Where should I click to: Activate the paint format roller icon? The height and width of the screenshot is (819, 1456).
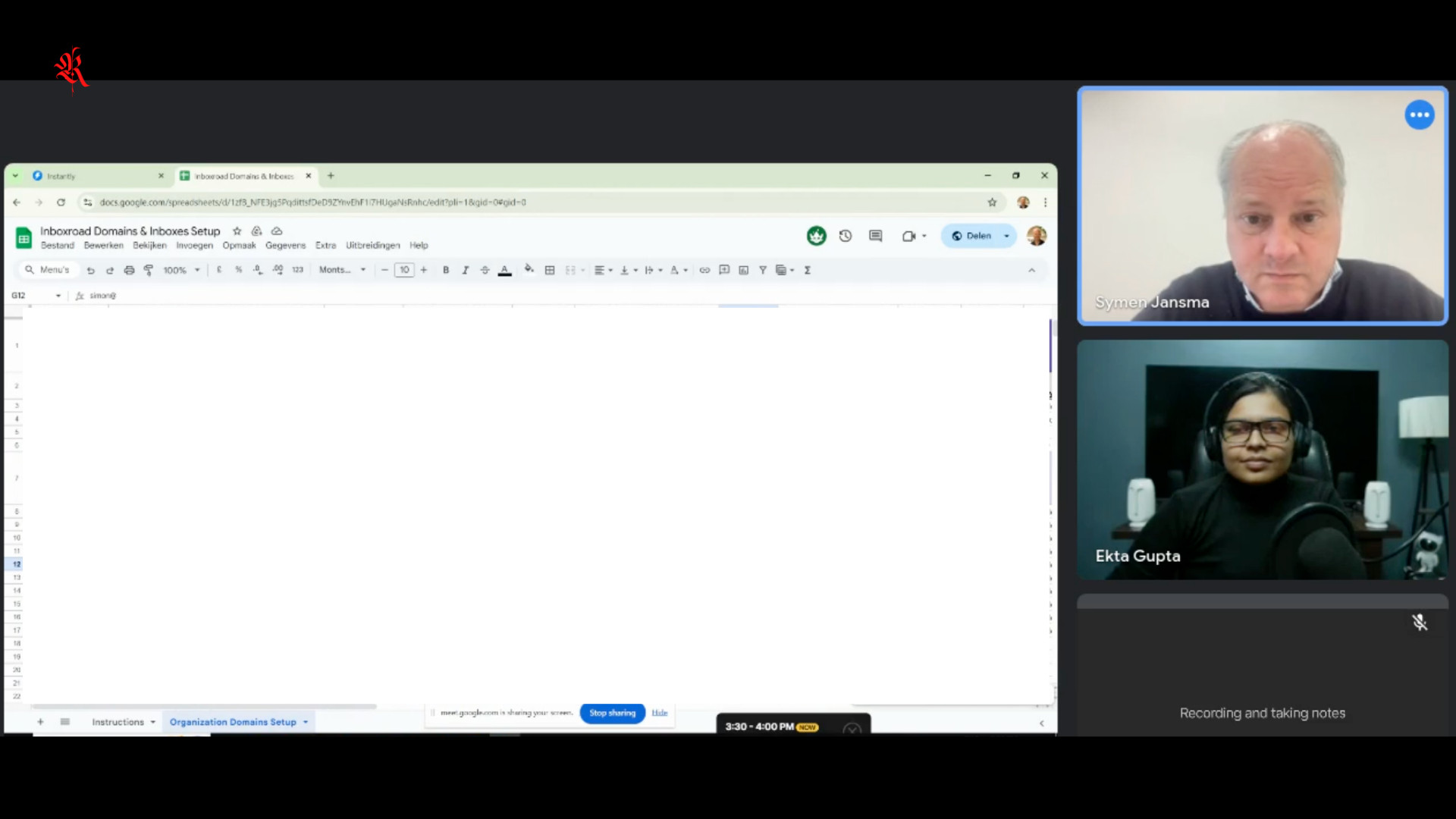[x=149, y=270]
